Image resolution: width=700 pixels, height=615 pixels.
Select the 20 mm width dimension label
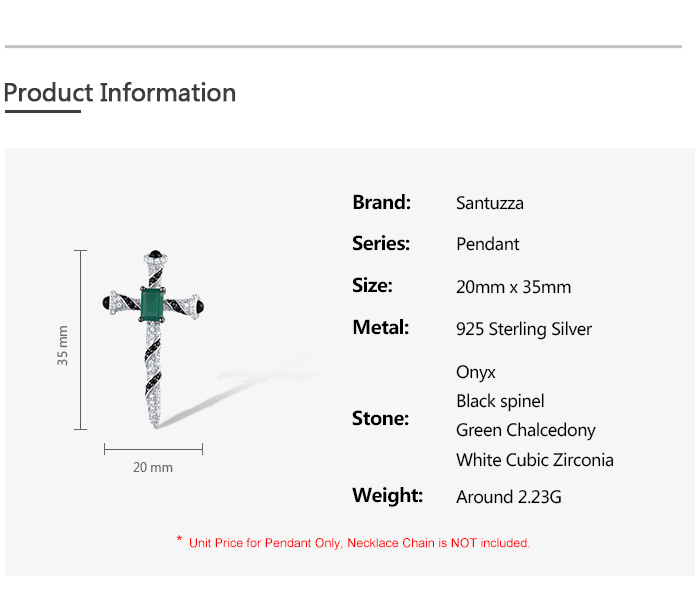point(153,467)
